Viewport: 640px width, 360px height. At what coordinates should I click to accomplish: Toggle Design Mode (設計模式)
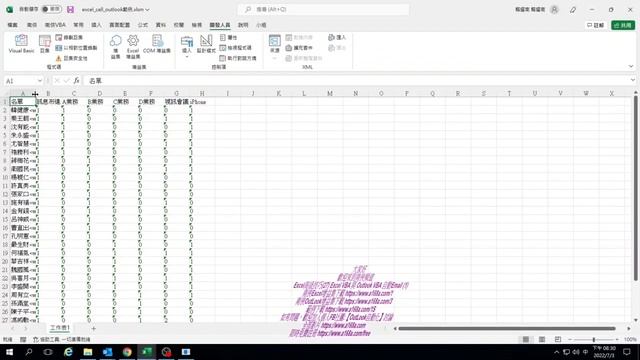click(x=206, y=44)
